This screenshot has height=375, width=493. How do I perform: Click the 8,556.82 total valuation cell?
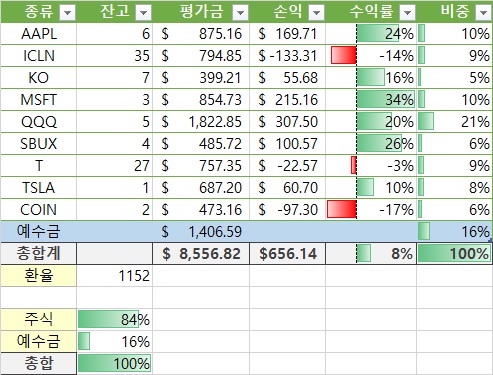201,254
